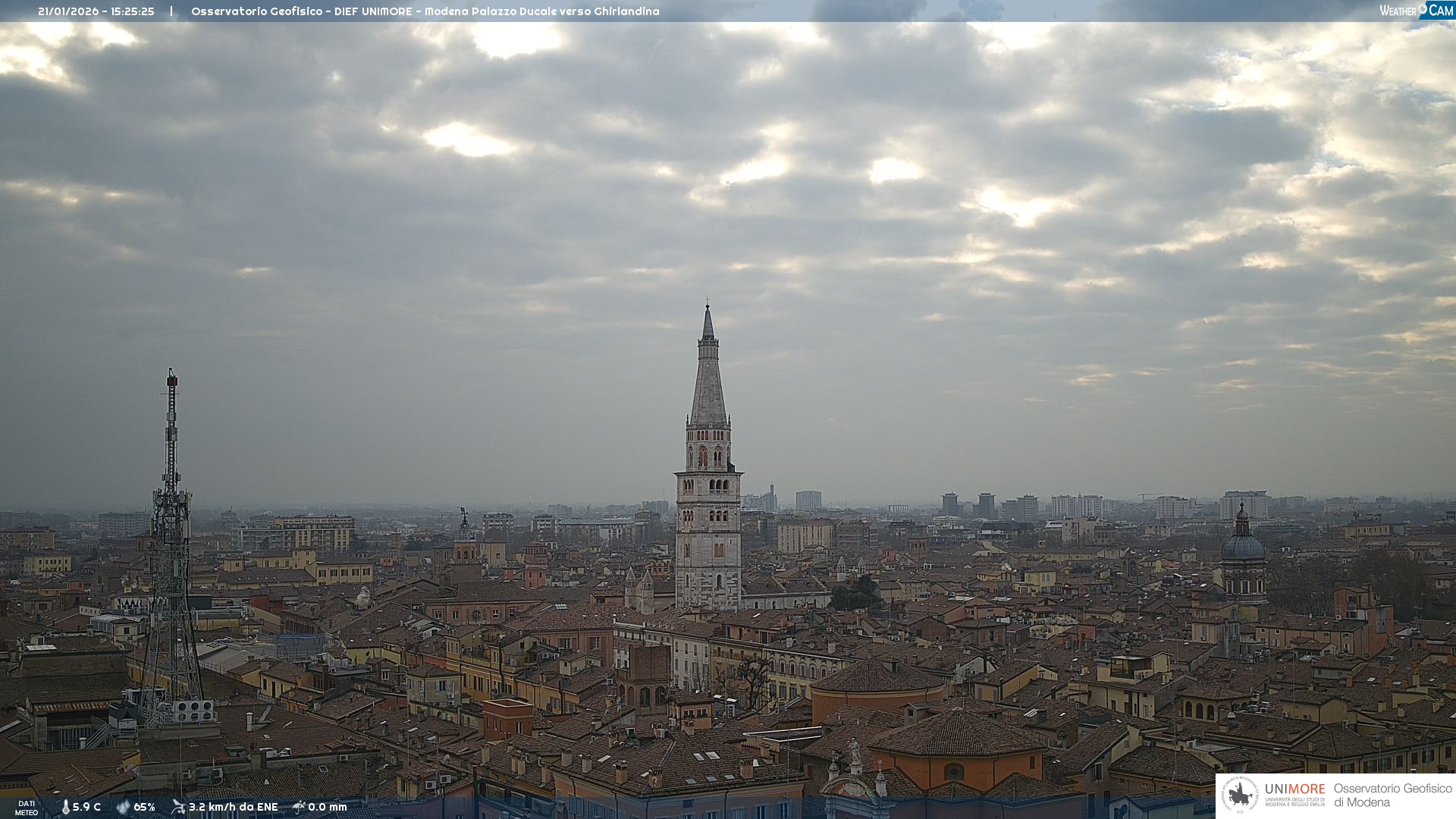
Task: Click the UNIMORE university seal emblem
Action: [1240, 795]
